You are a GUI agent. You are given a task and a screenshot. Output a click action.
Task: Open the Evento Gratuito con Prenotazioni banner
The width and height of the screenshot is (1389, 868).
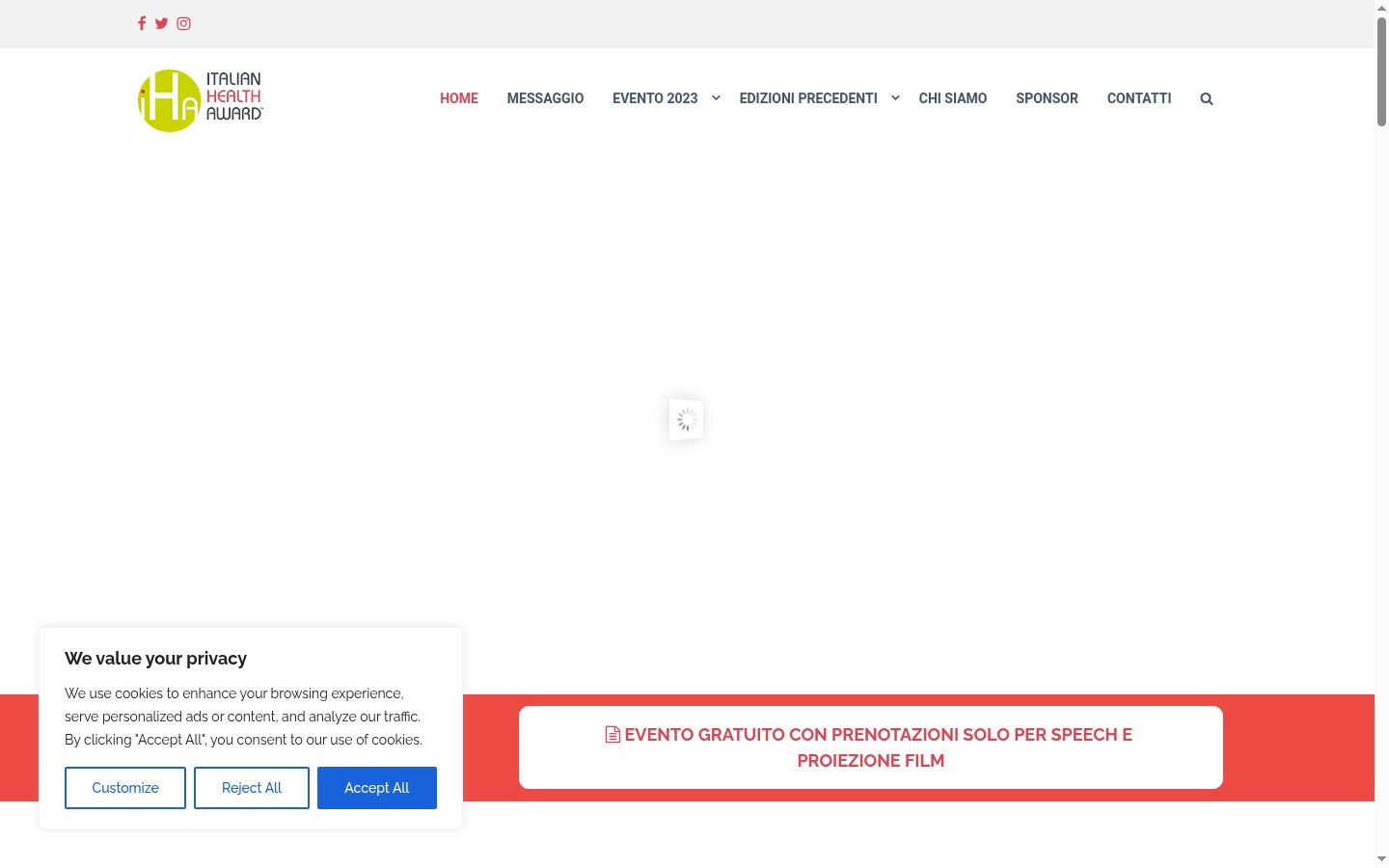click(x=871, y=747)
